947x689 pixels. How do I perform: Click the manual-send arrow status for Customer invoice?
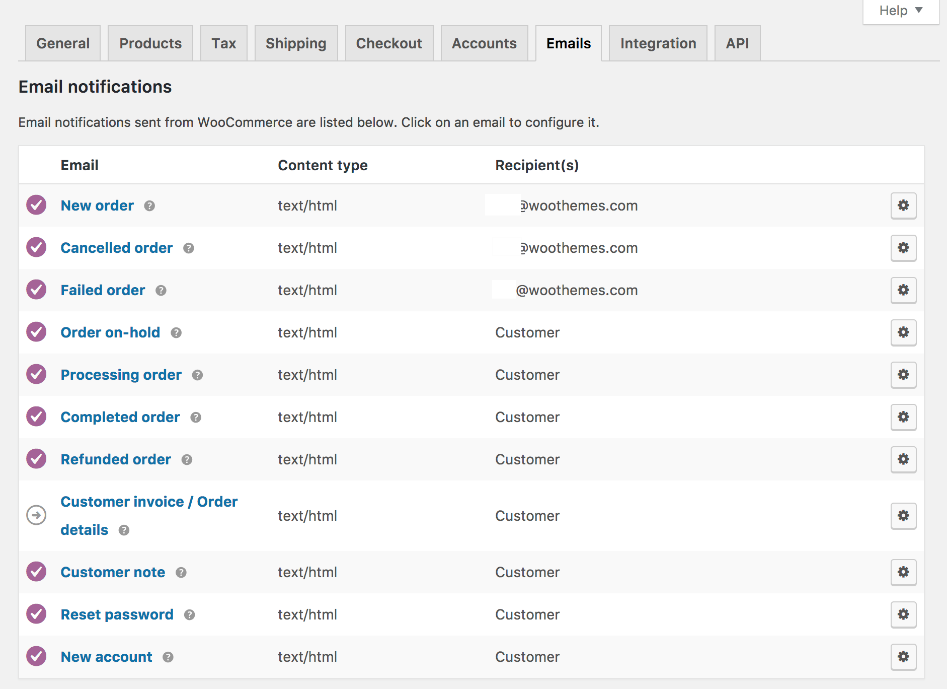[x=36, y=516]
